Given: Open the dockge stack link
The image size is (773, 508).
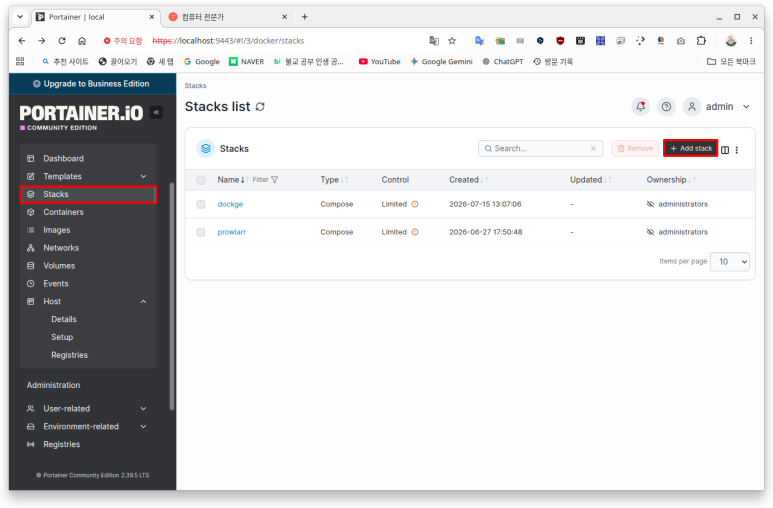Looking at the screenshot, I should [230, 204].
